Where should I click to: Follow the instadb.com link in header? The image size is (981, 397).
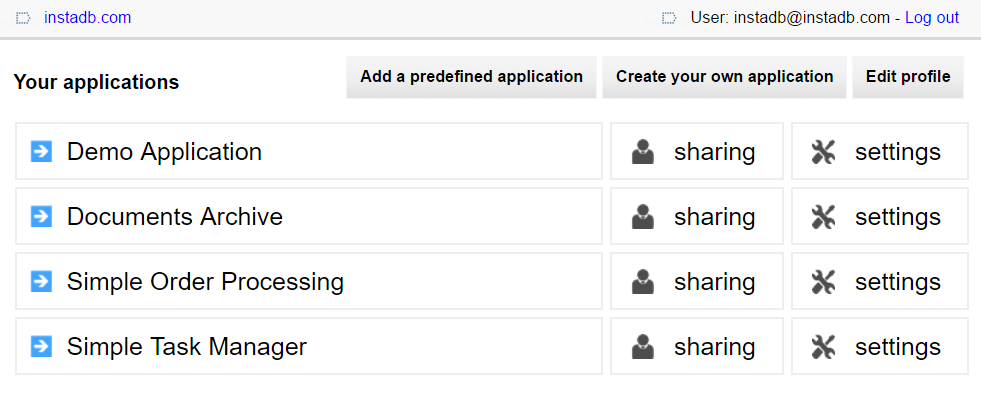tap(88, 18)
